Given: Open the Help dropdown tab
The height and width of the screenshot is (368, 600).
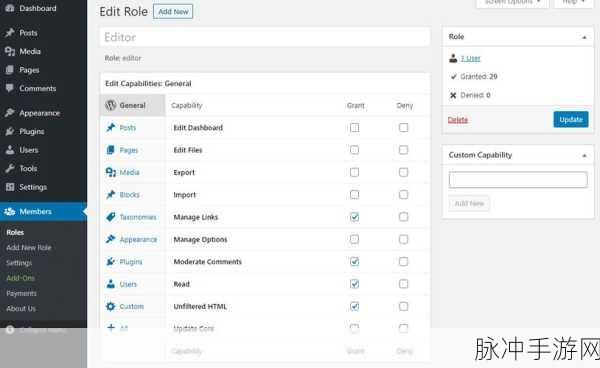Looking at the screenshot, I should 573,3.
